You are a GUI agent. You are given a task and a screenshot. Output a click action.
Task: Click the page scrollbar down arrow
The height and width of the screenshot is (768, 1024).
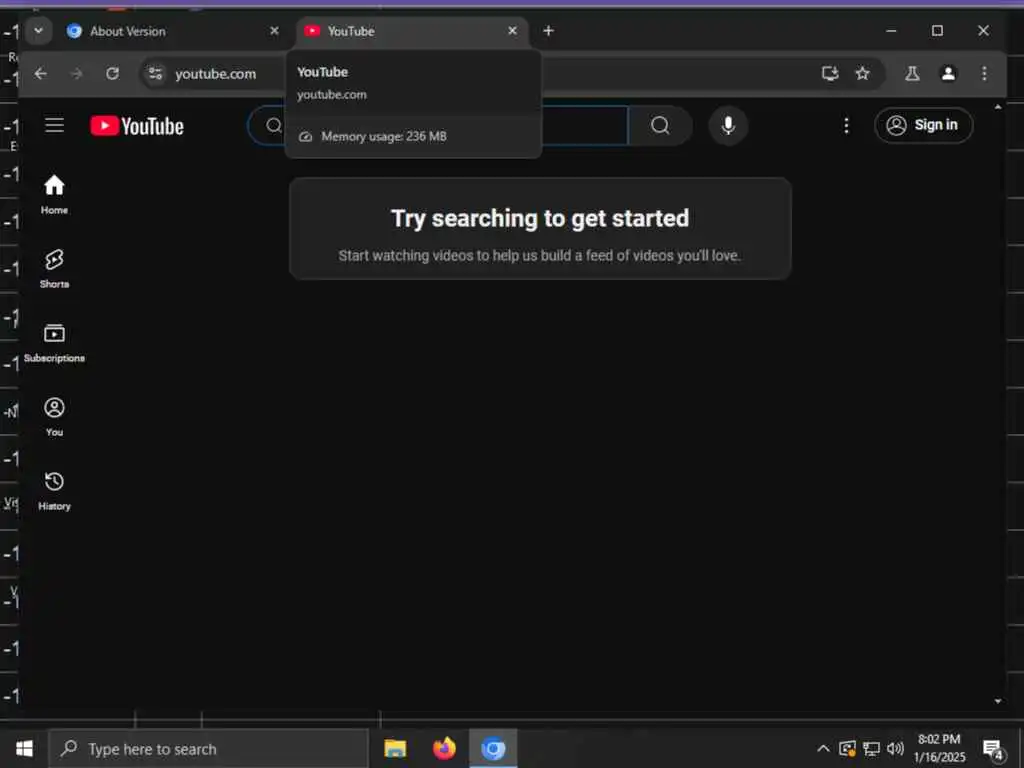point(998,701)
